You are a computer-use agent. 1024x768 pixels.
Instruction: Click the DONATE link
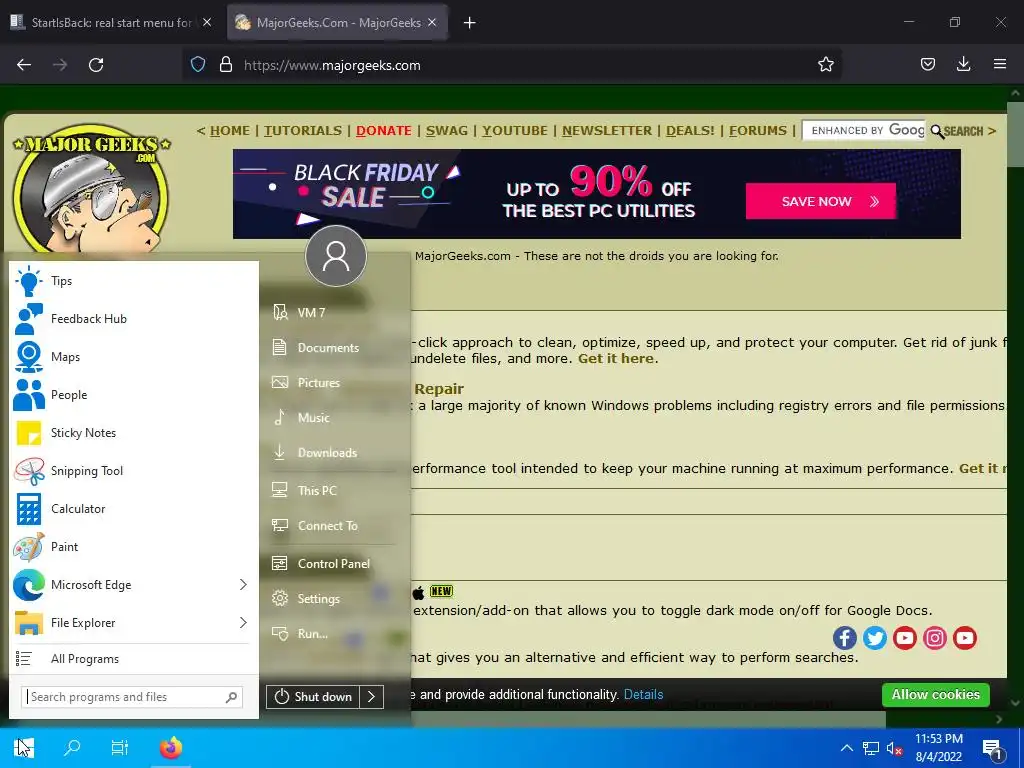(x=383, y=131)
